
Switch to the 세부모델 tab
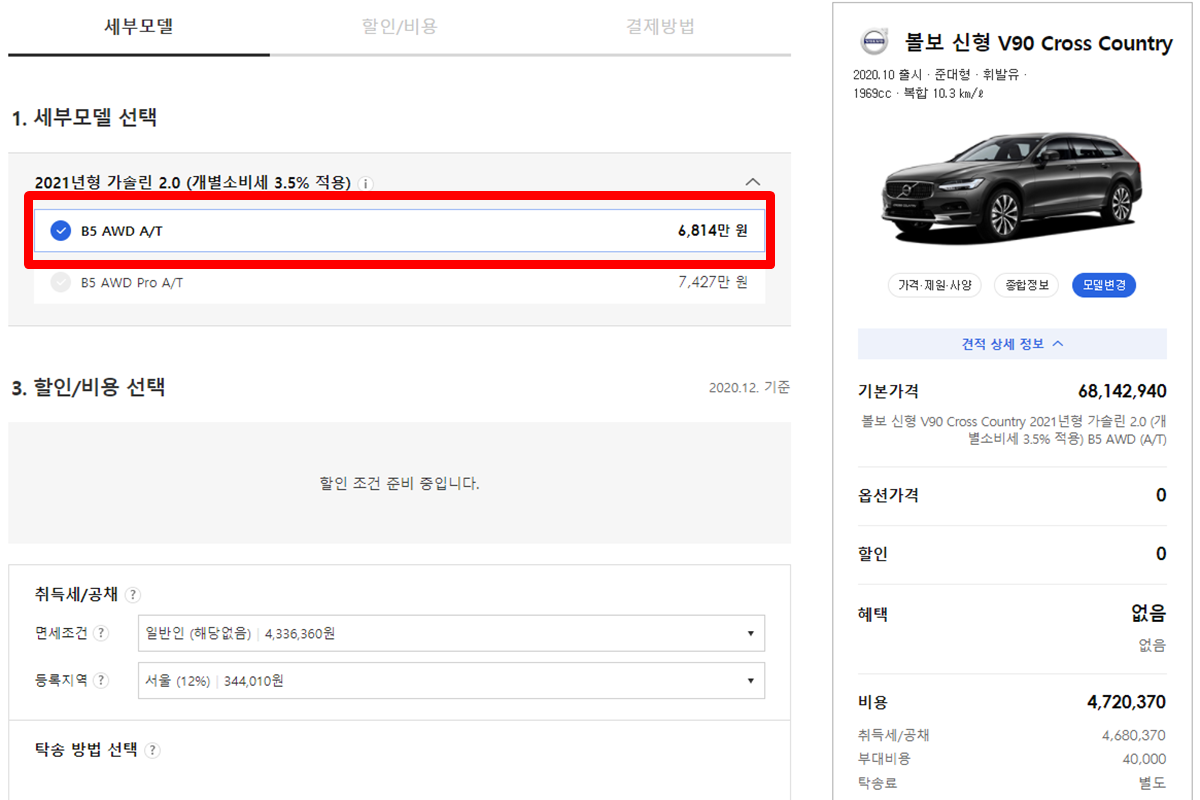pyautogui.click(x=139, y=27)
